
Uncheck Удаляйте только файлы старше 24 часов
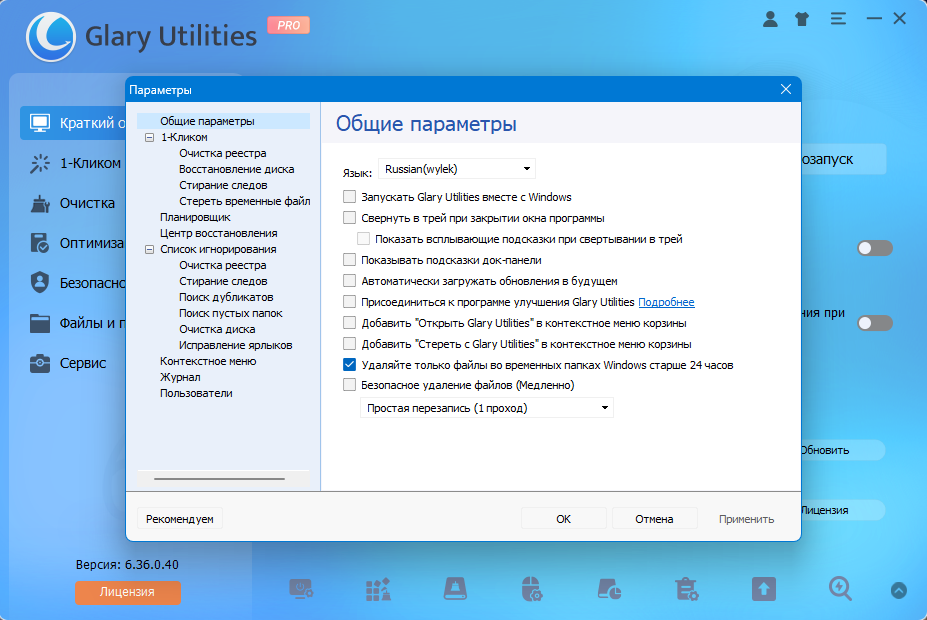click(349, 364)
